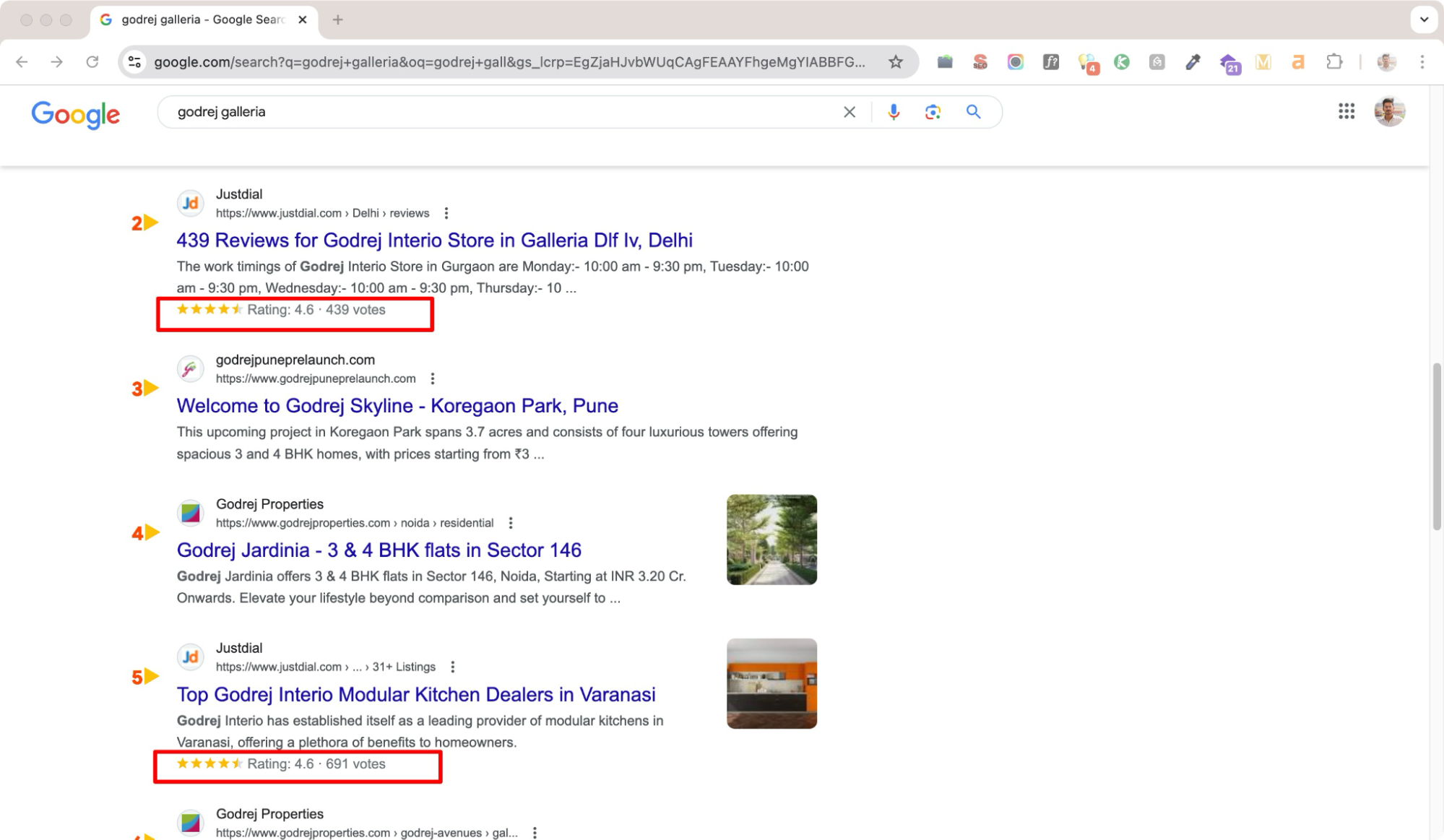Click the SEO extension icon
This screenshot has width=1444, height=840.
980,62
